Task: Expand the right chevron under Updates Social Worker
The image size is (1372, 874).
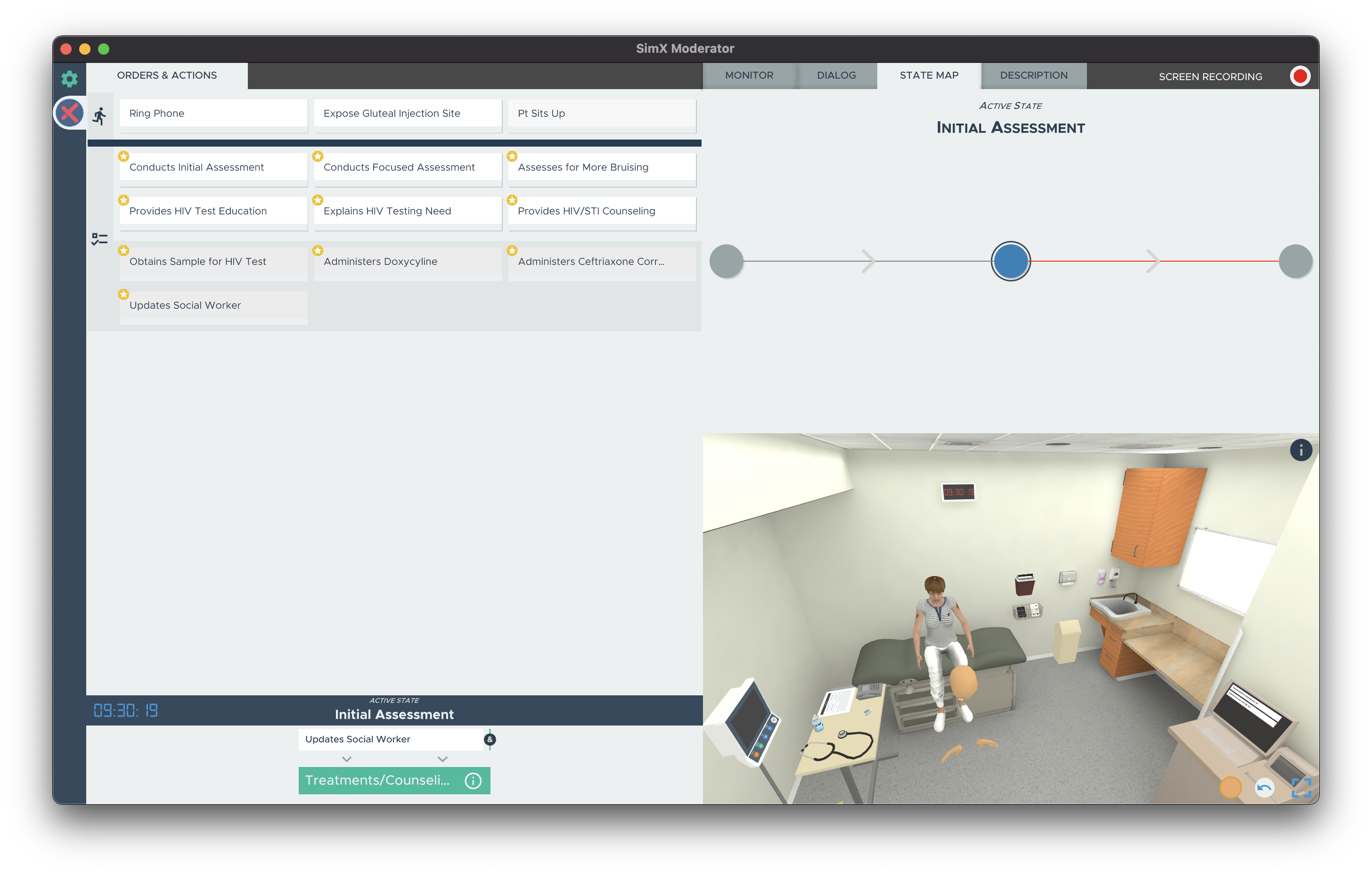Action: tap(443, 759)
